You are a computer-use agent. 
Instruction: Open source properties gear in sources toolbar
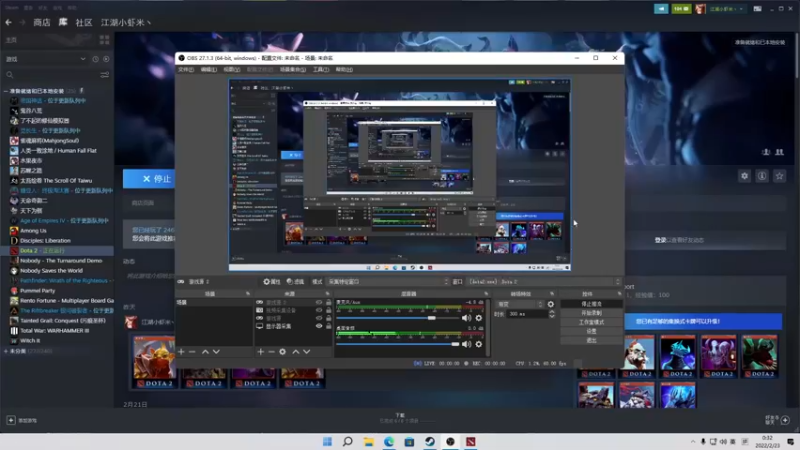click(282, 352)
